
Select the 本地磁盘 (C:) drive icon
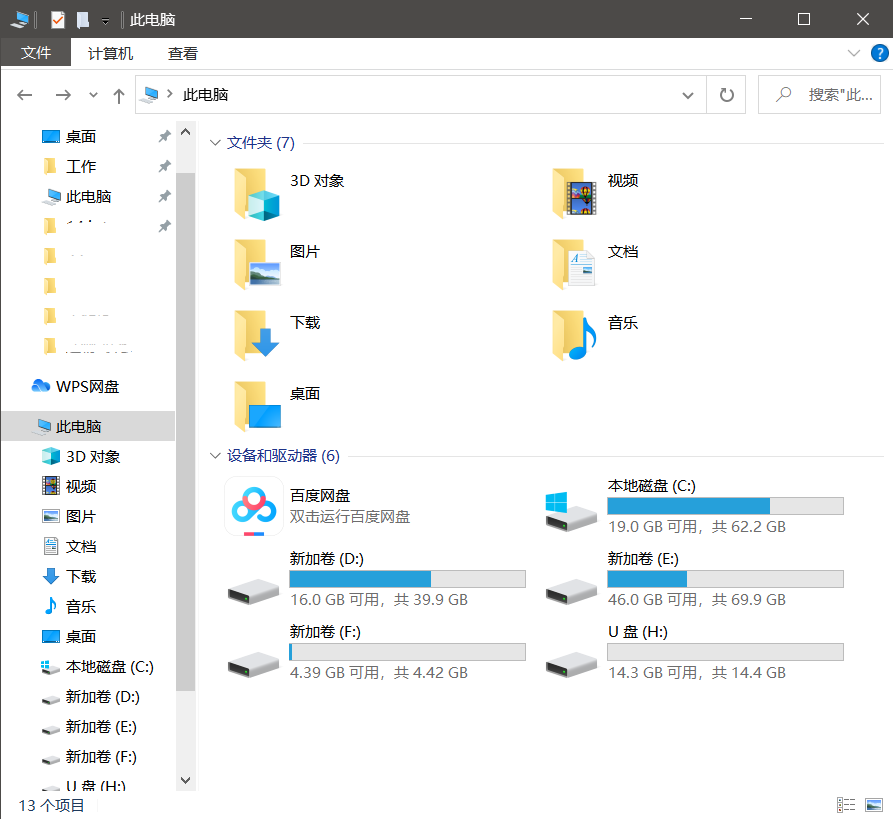coord(571,508)
